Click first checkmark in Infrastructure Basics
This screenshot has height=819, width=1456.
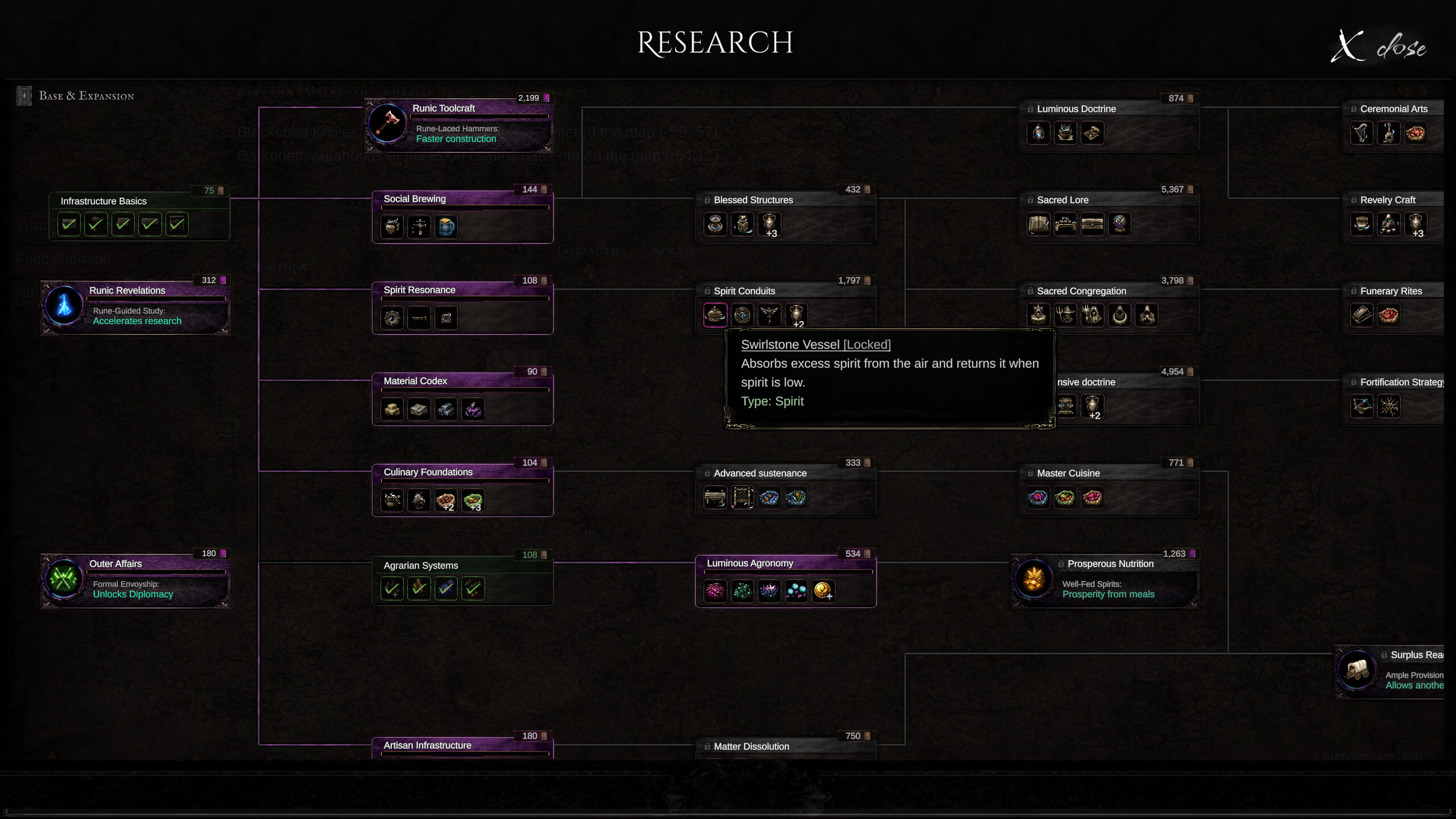(69, 224)
